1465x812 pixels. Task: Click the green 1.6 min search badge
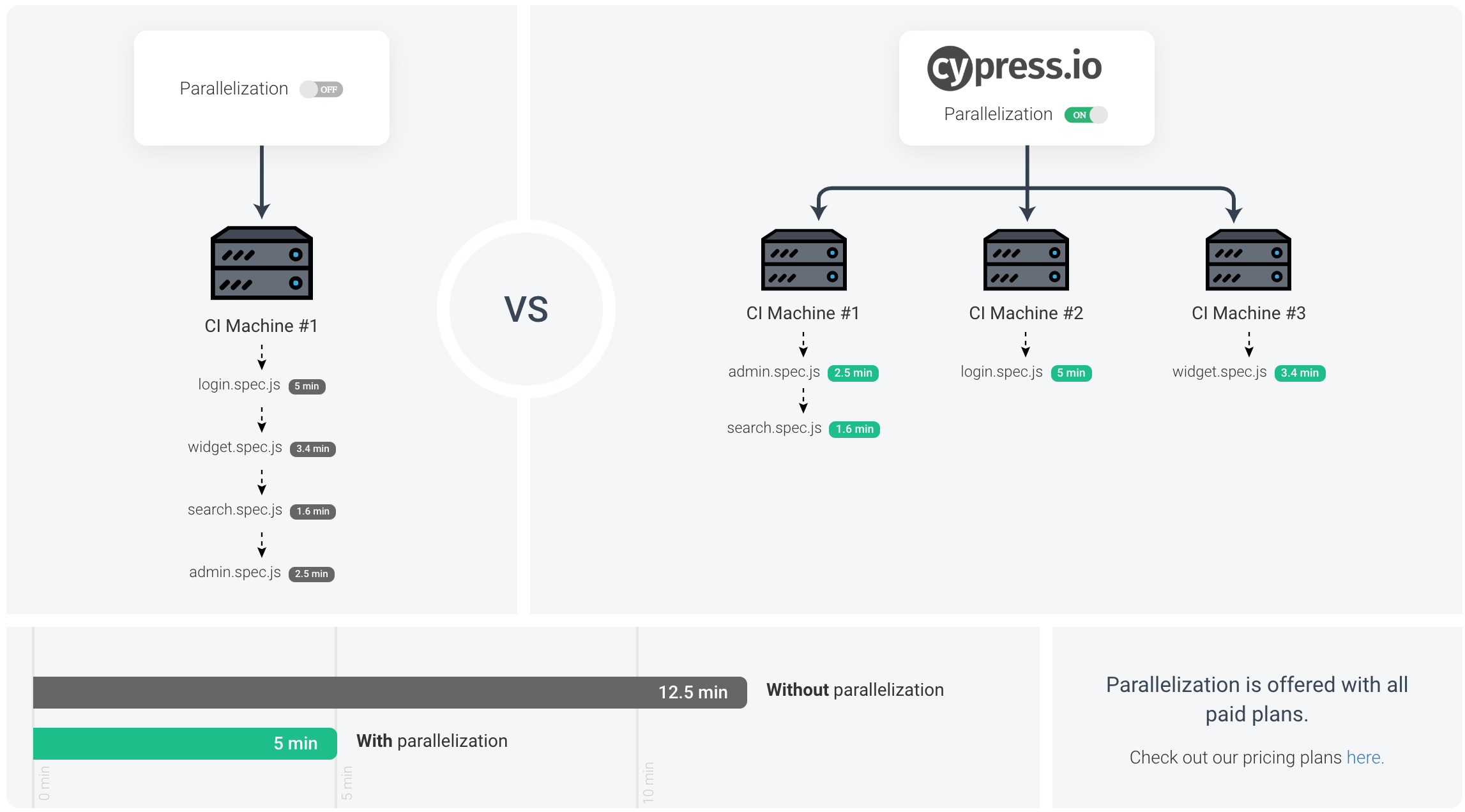(854, 429)
